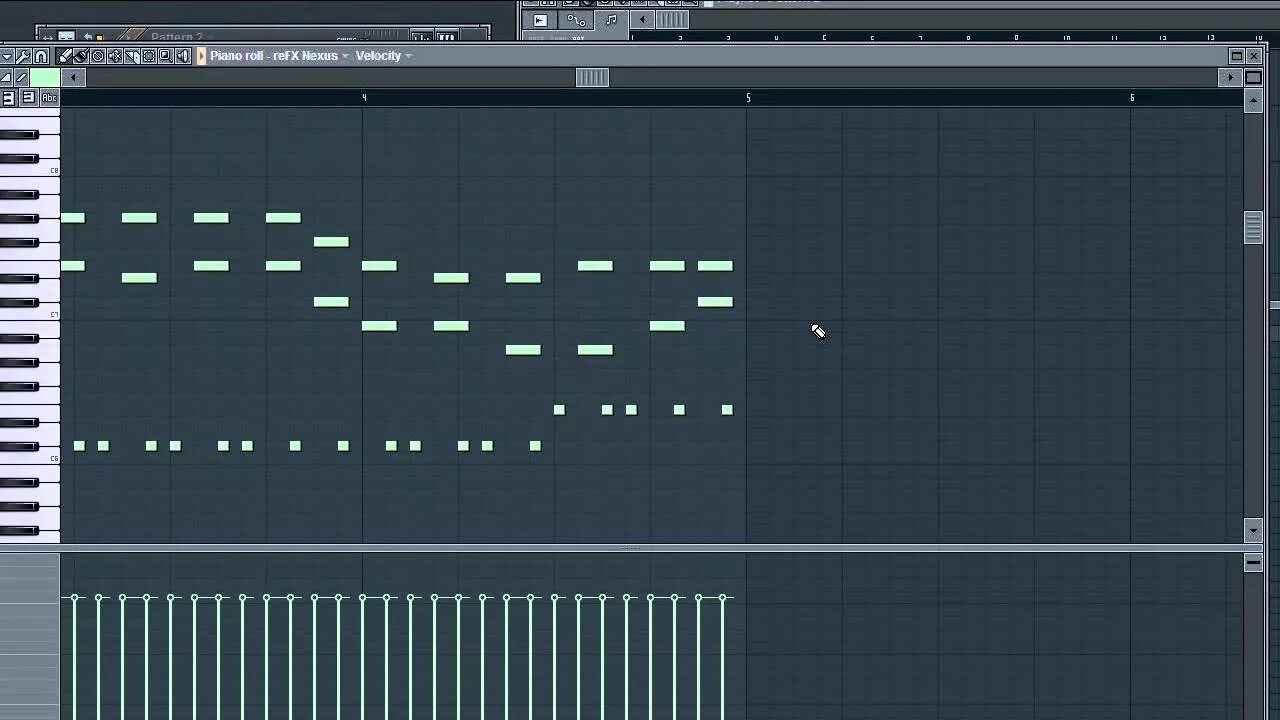Maximize the piano roll window
Viewport: 1280px width, 720px height.
coord(1237,56)
